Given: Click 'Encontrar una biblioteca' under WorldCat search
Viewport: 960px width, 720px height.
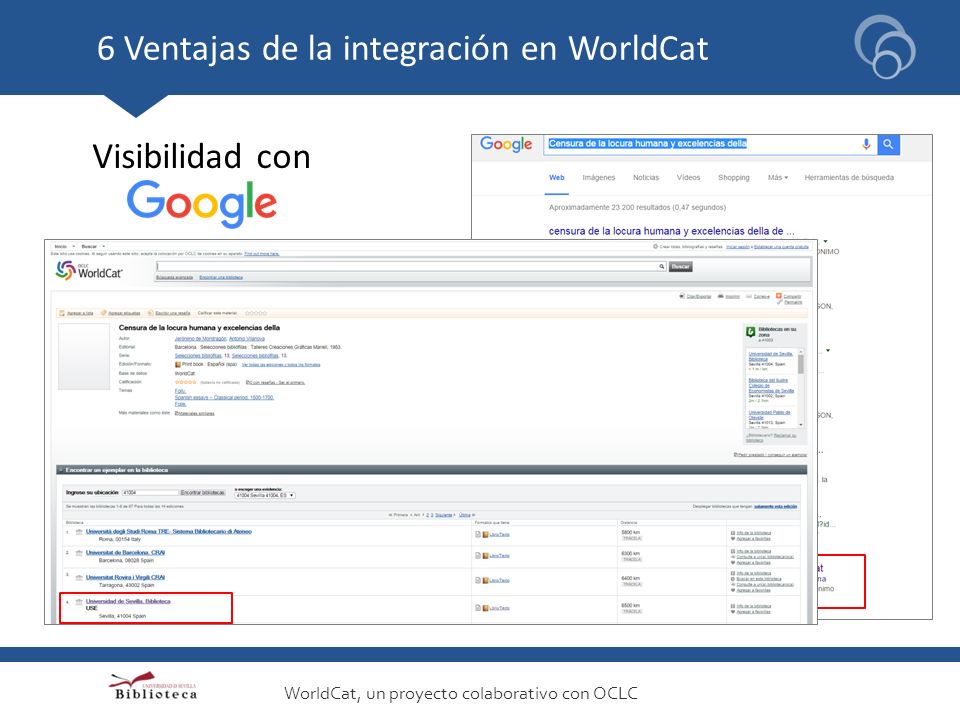Looking at the screenshot, I should tap(221, 277).
